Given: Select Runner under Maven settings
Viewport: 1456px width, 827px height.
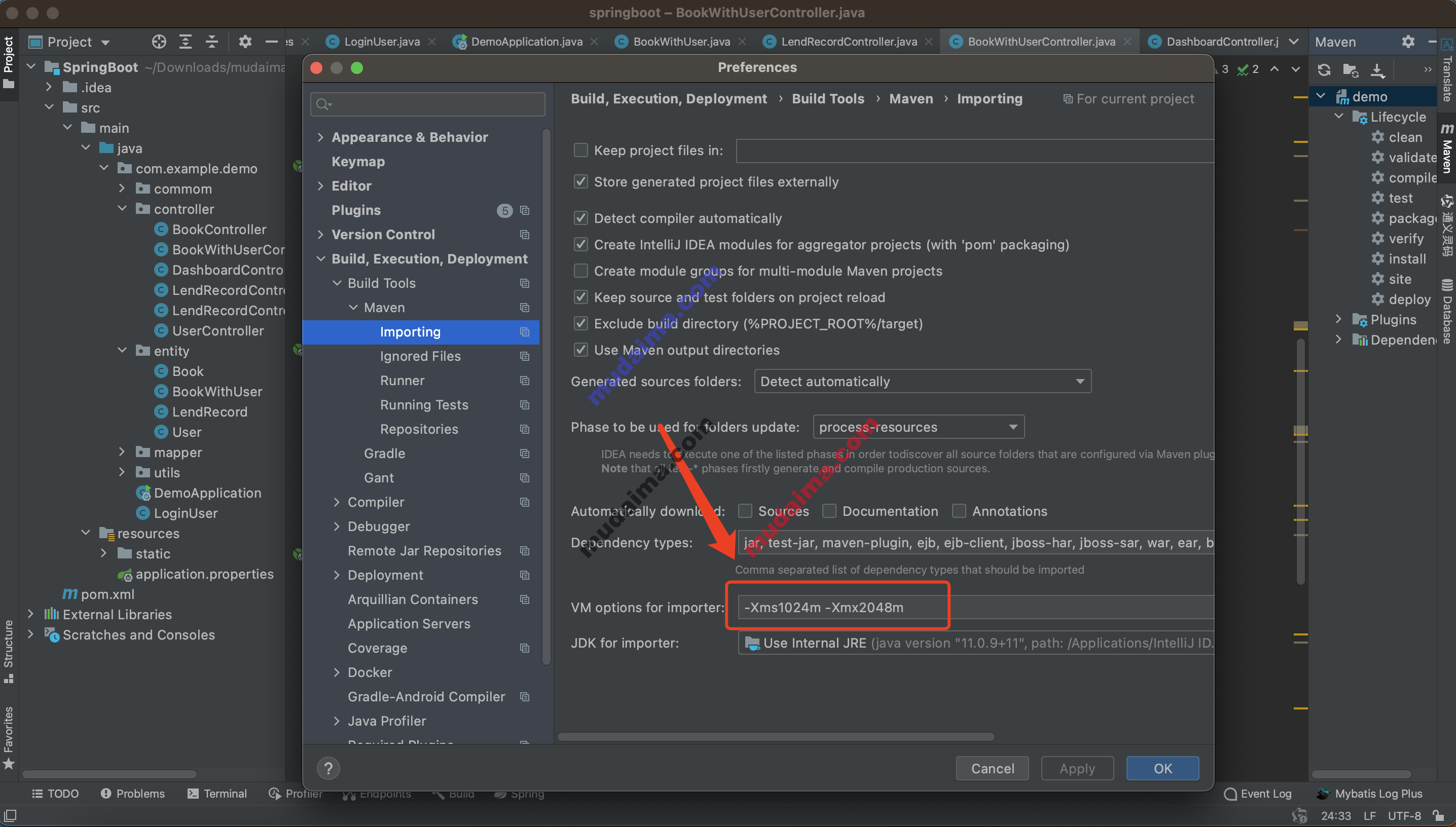Looking at the screenshot, I should point(402,380).
